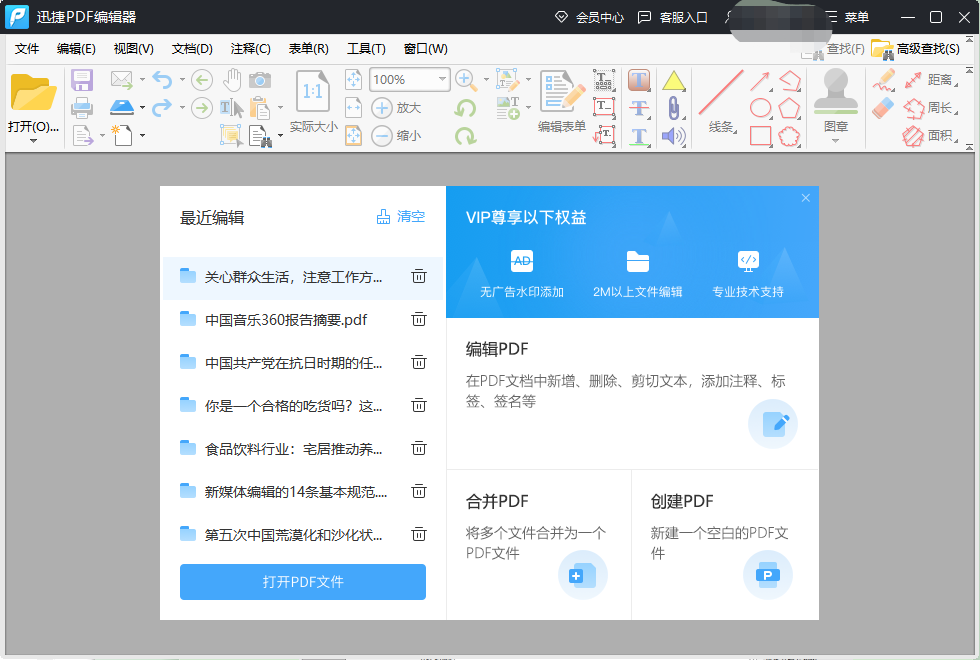The width and height of the screenshot is (980, 660).
Task: Select the eraser tool
Action: point(883,108)
